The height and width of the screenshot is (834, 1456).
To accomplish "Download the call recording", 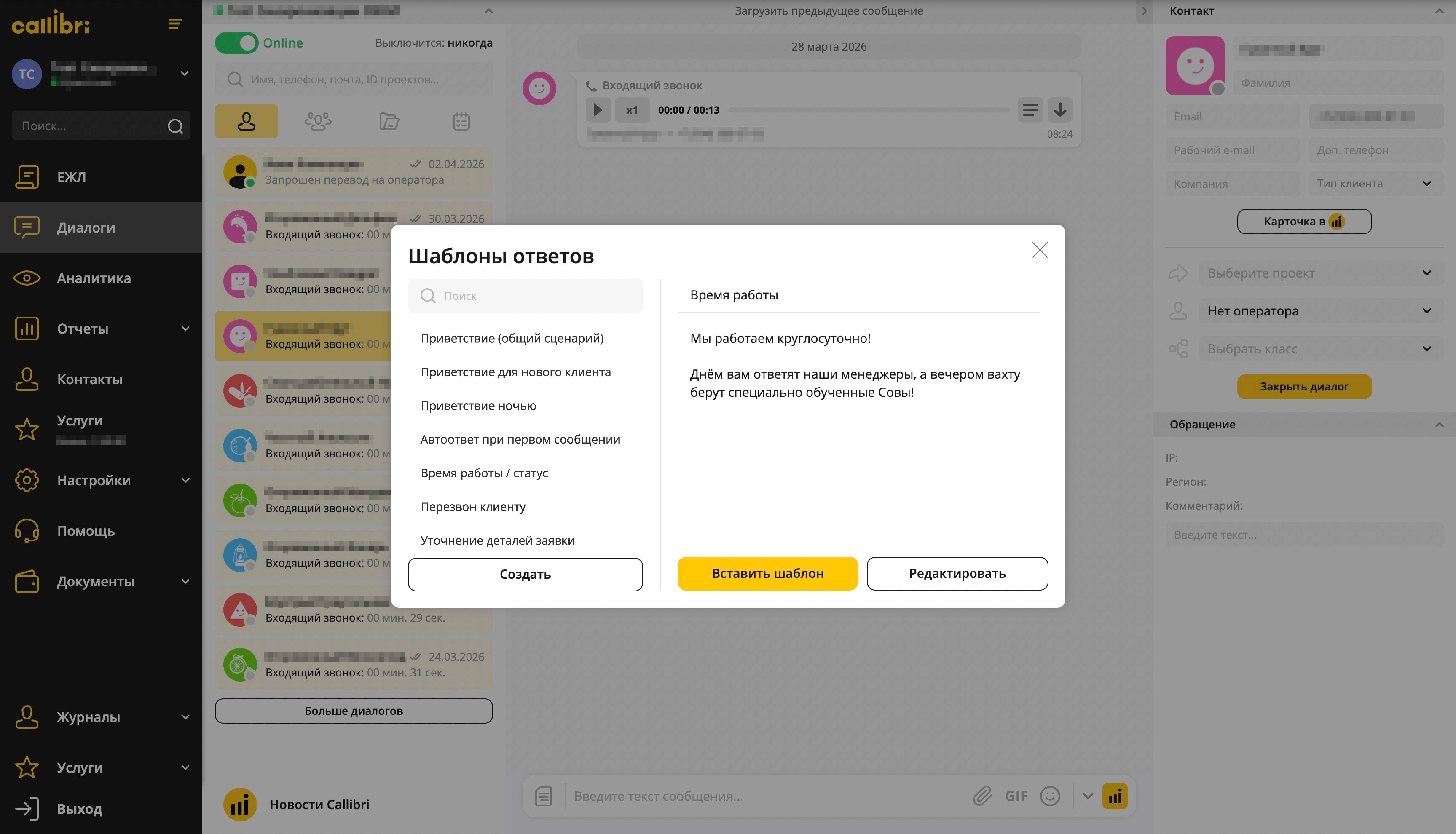I will (x=1060, y=110).
